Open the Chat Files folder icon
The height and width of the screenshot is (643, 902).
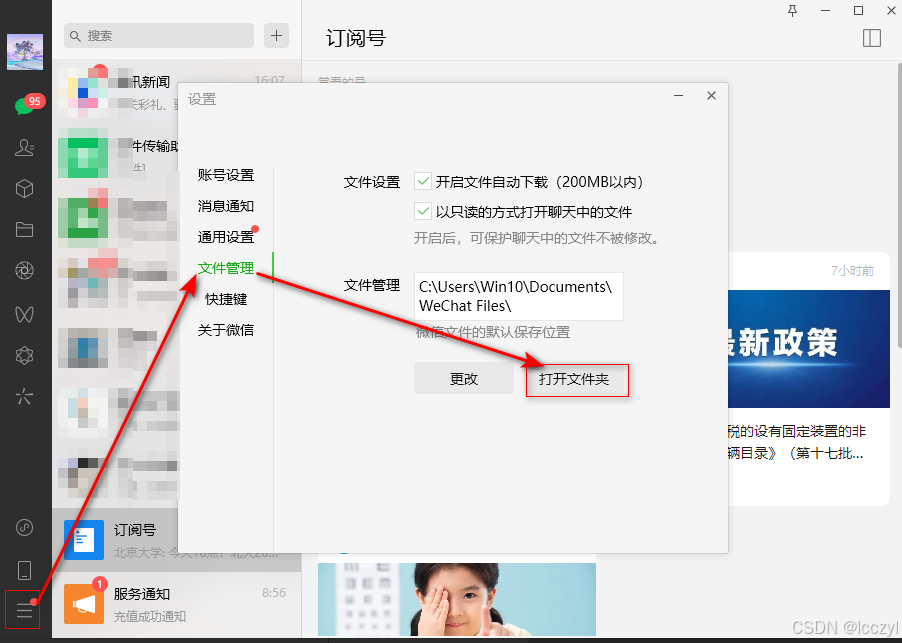tap(24, 229)
